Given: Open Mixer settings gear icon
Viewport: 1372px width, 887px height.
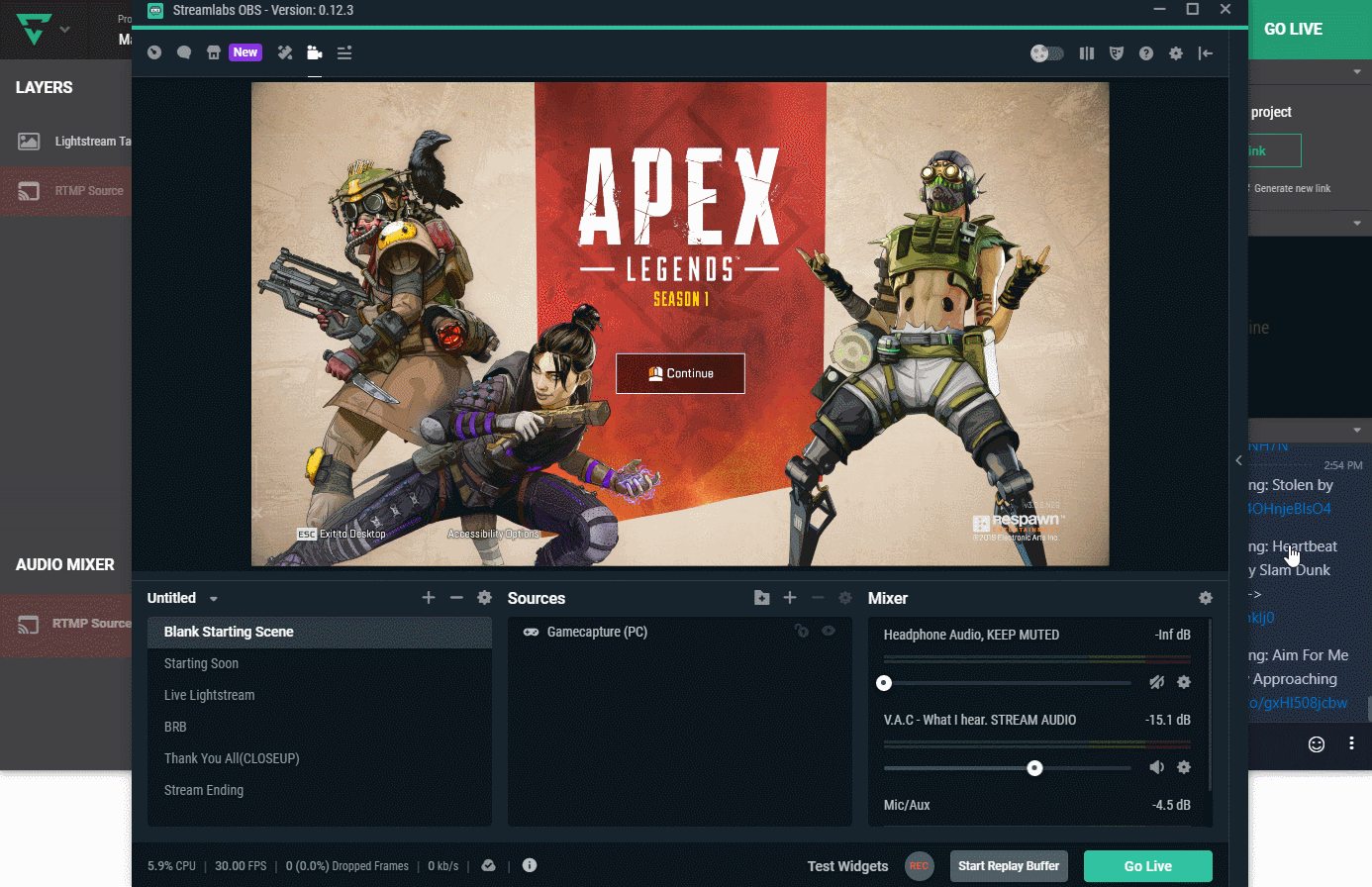Looking at the screenshot, I should pos(1205,597).
